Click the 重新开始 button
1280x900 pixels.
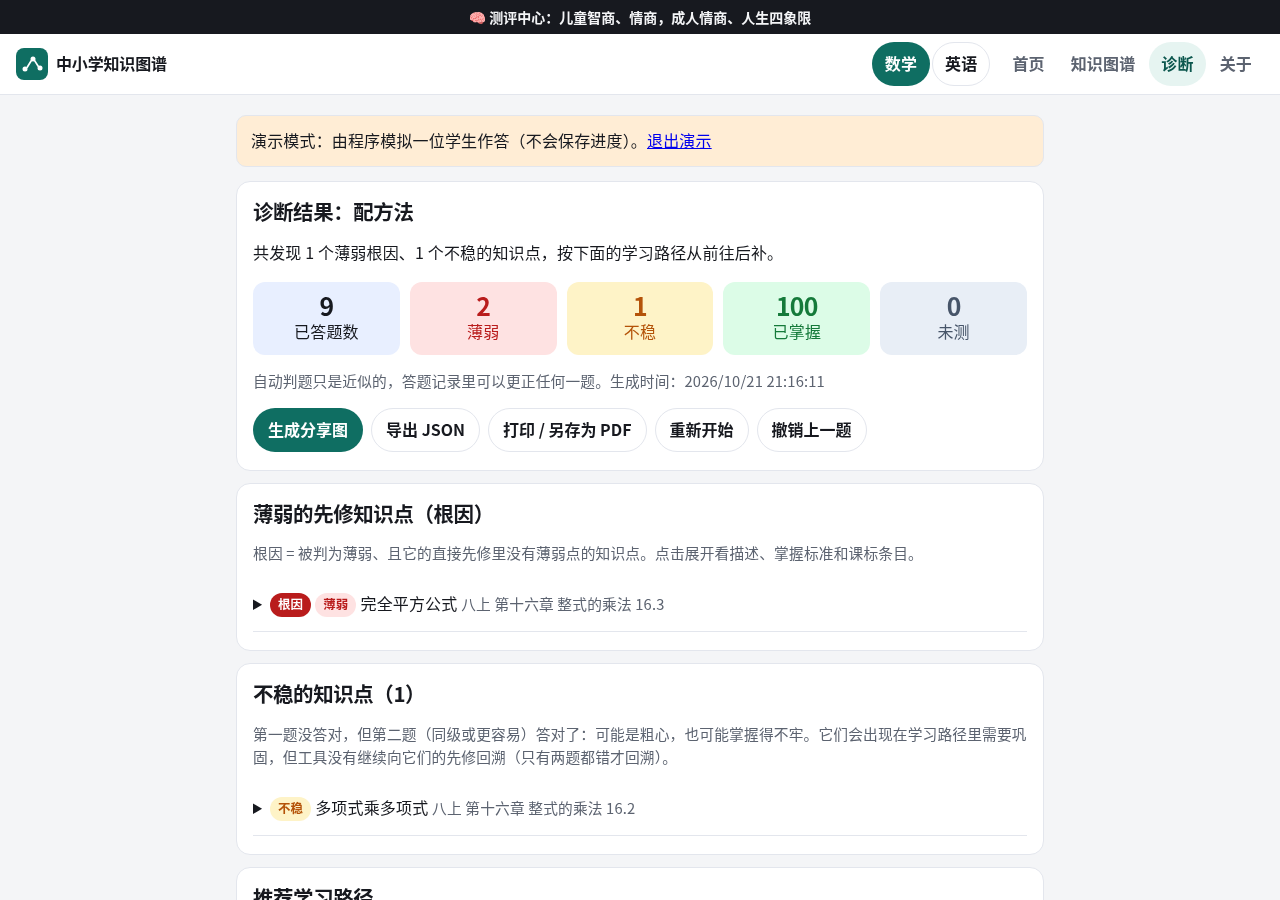(701, 430)
